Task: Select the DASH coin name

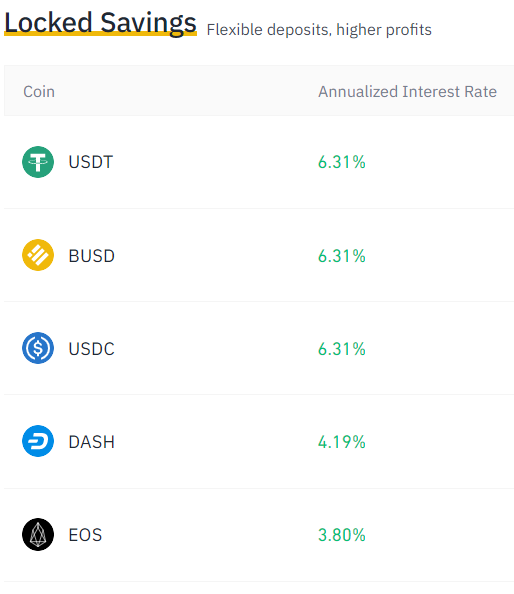Action: click(91, 442)
